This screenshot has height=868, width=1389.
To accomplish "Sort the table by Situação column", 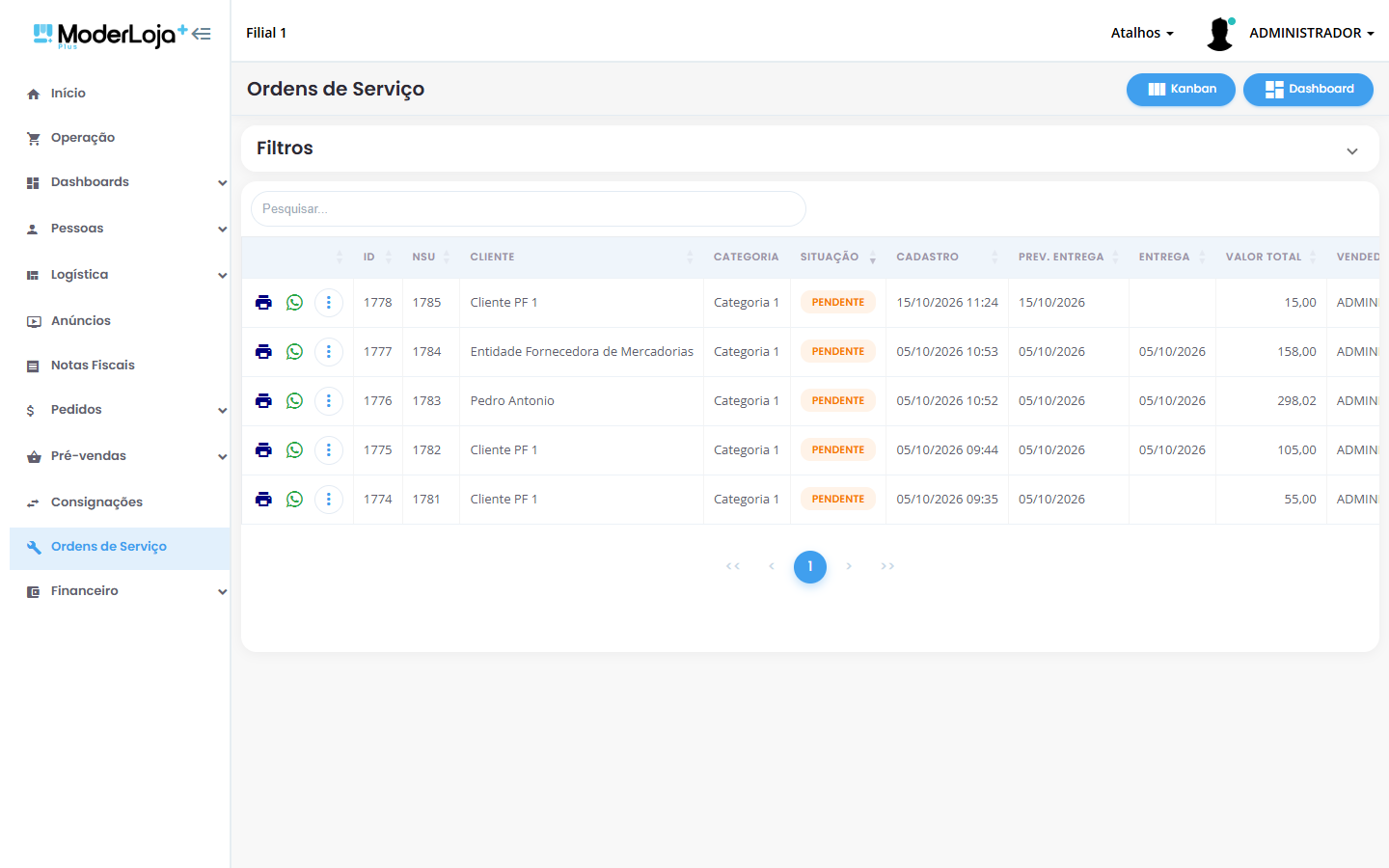I will click(x=837, y=258).
